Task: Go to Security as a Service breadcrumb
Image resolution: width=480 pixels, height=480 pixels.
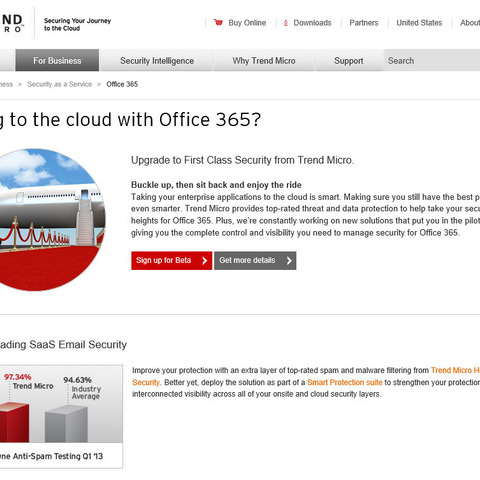Action: (x=59, y=84)
